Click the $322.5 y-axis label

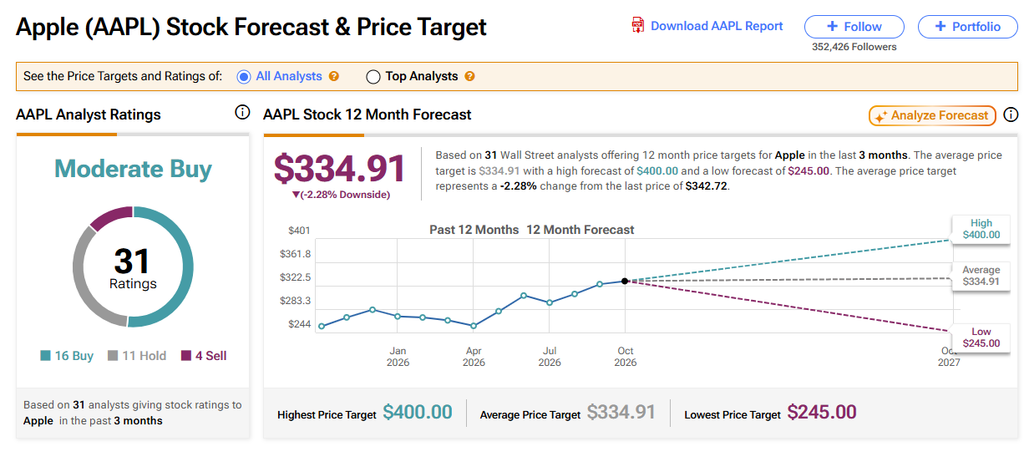[295, 278]
